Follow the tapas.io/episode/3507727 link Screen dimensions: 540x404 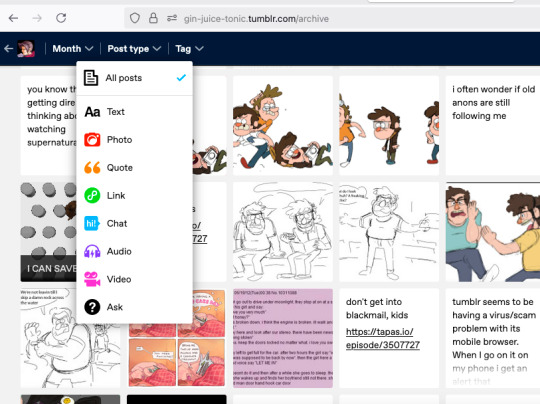coord(383,338)
